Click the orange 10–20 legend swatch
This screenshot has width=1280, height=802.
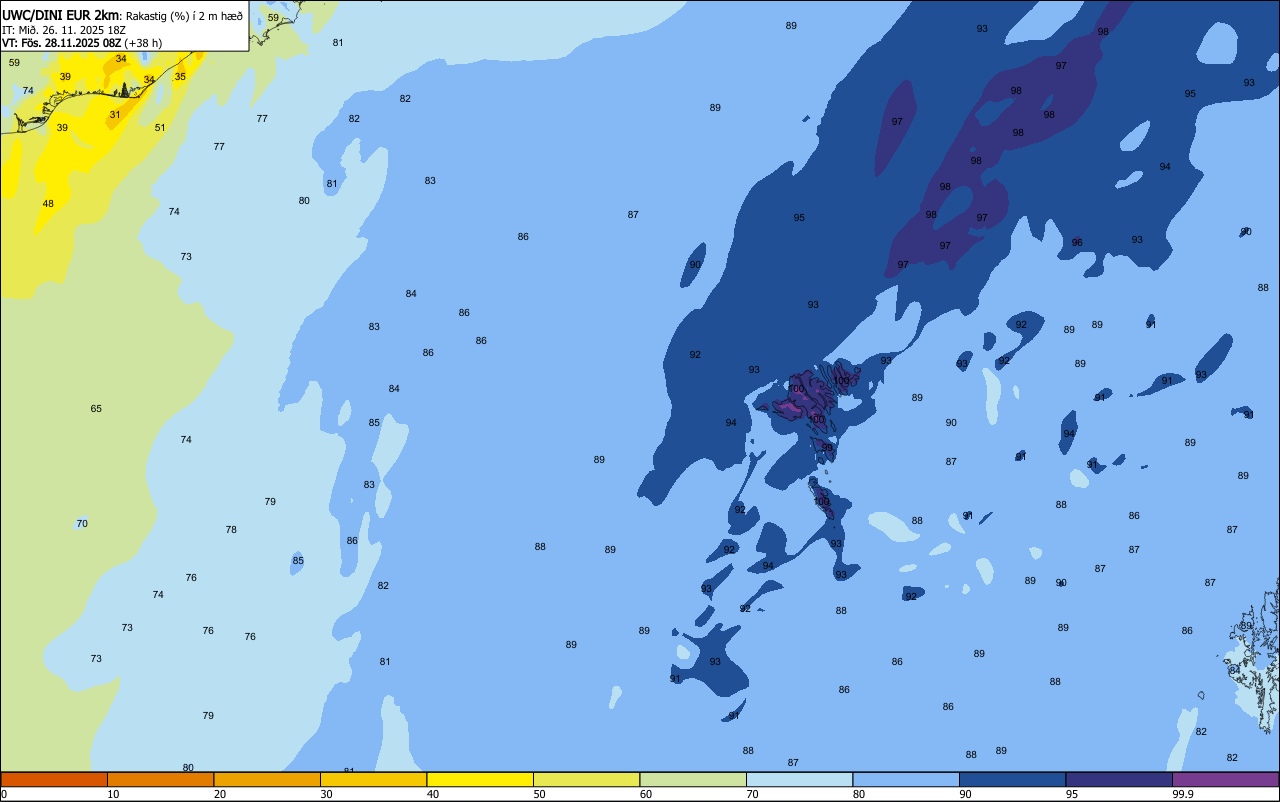(160, 779)
